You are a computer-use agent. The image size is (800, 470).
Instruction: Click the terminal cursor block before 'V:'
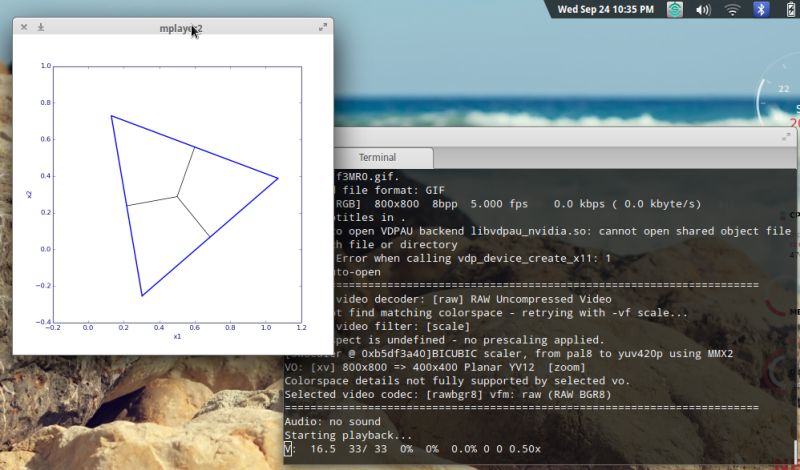tap(288, 449)
